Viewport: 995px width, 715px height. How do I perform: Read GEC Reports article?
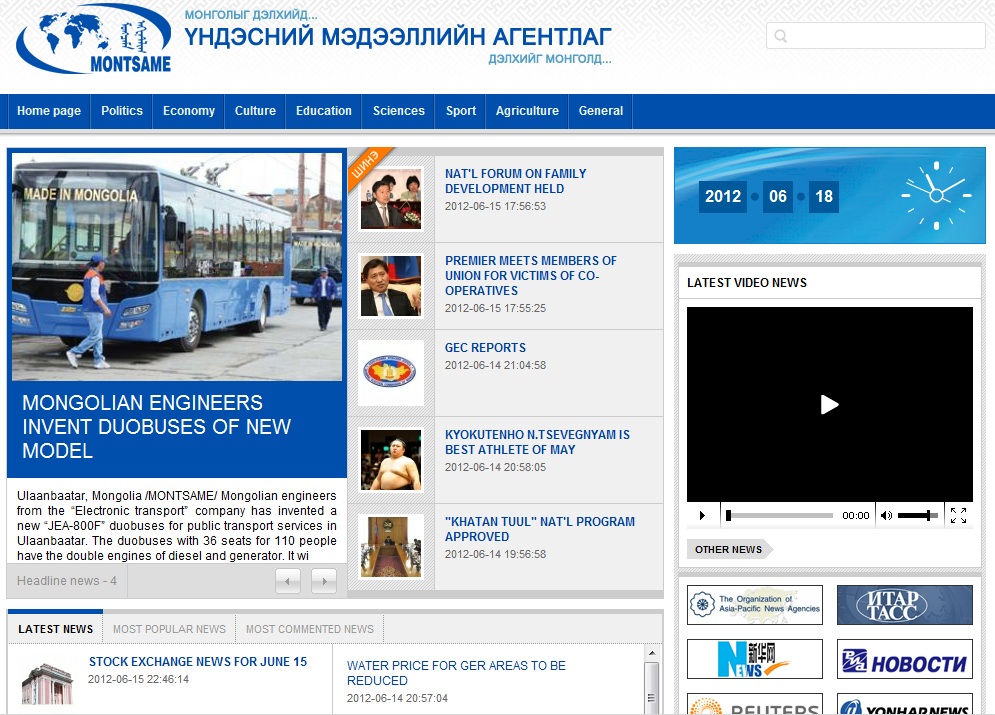tap(485, 348)
